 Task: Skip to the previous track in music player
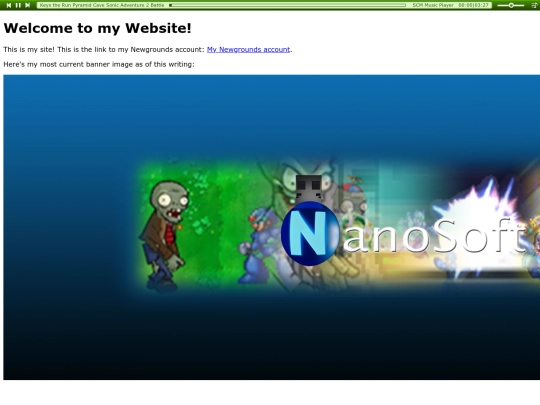click(x=9, y=5)
